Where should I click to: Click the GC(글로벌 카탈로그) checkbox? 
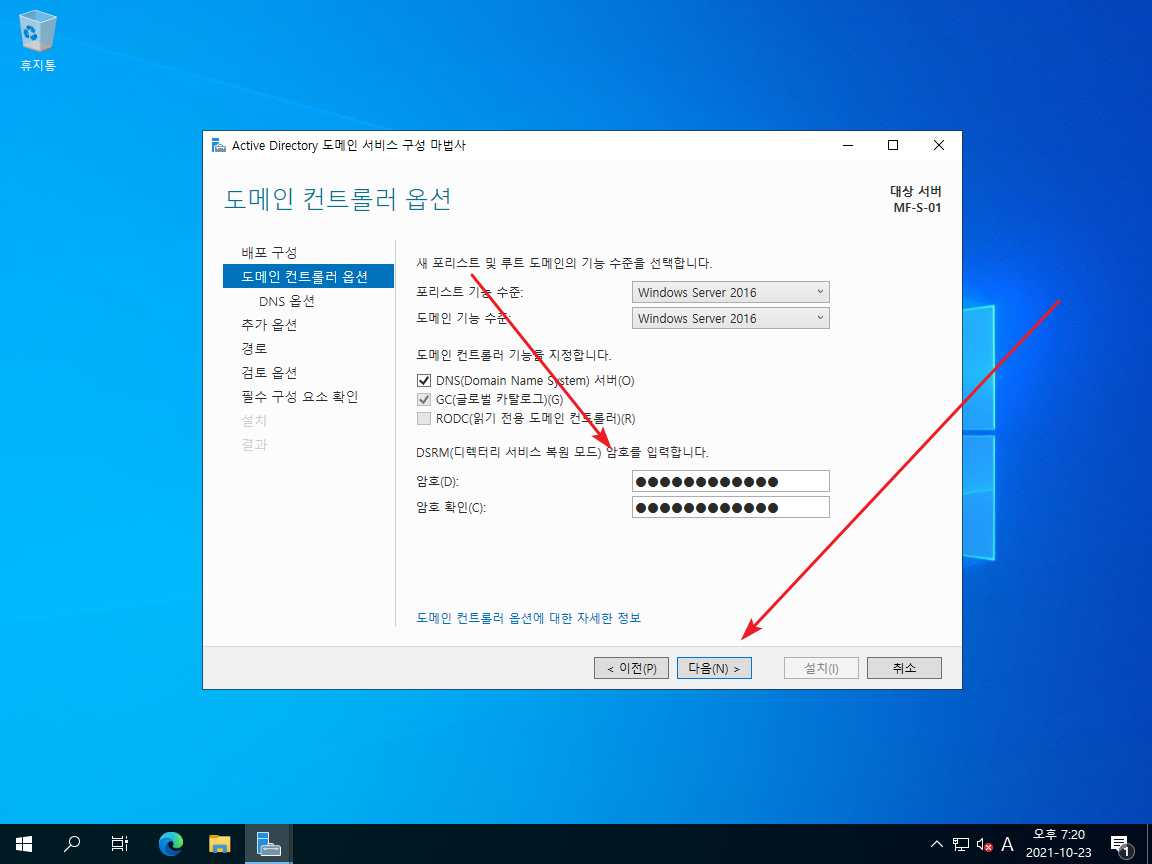click(424, 400)
